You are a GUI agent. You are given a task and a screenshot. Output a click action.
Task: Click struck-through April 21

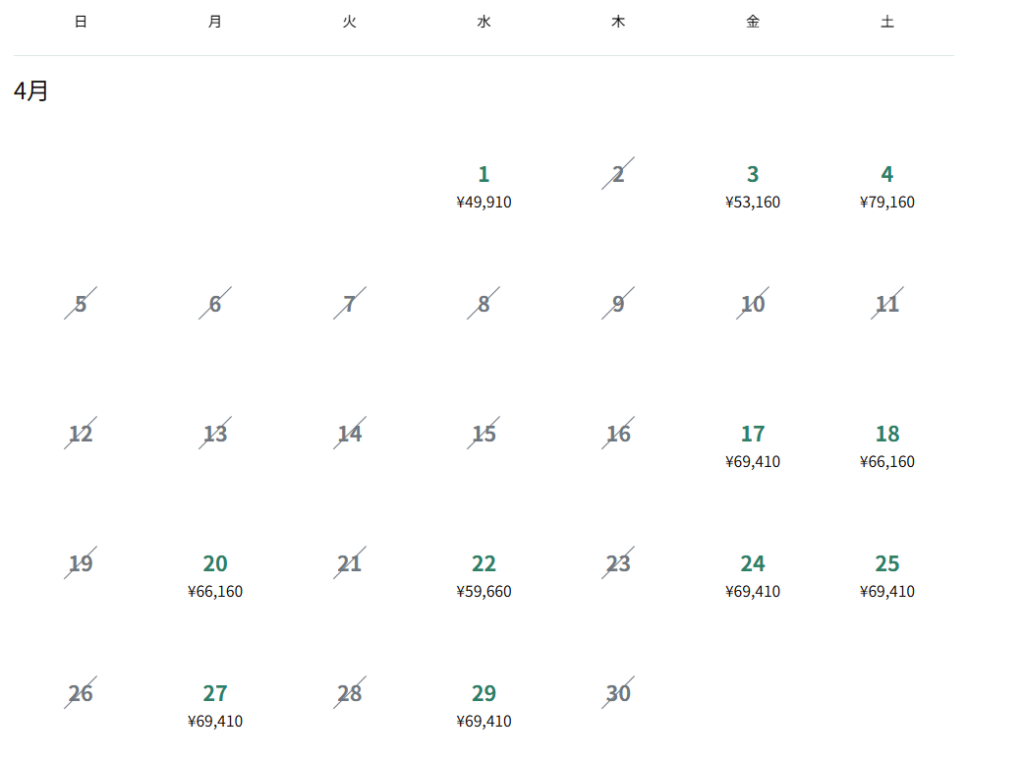[x=349, y=564]
